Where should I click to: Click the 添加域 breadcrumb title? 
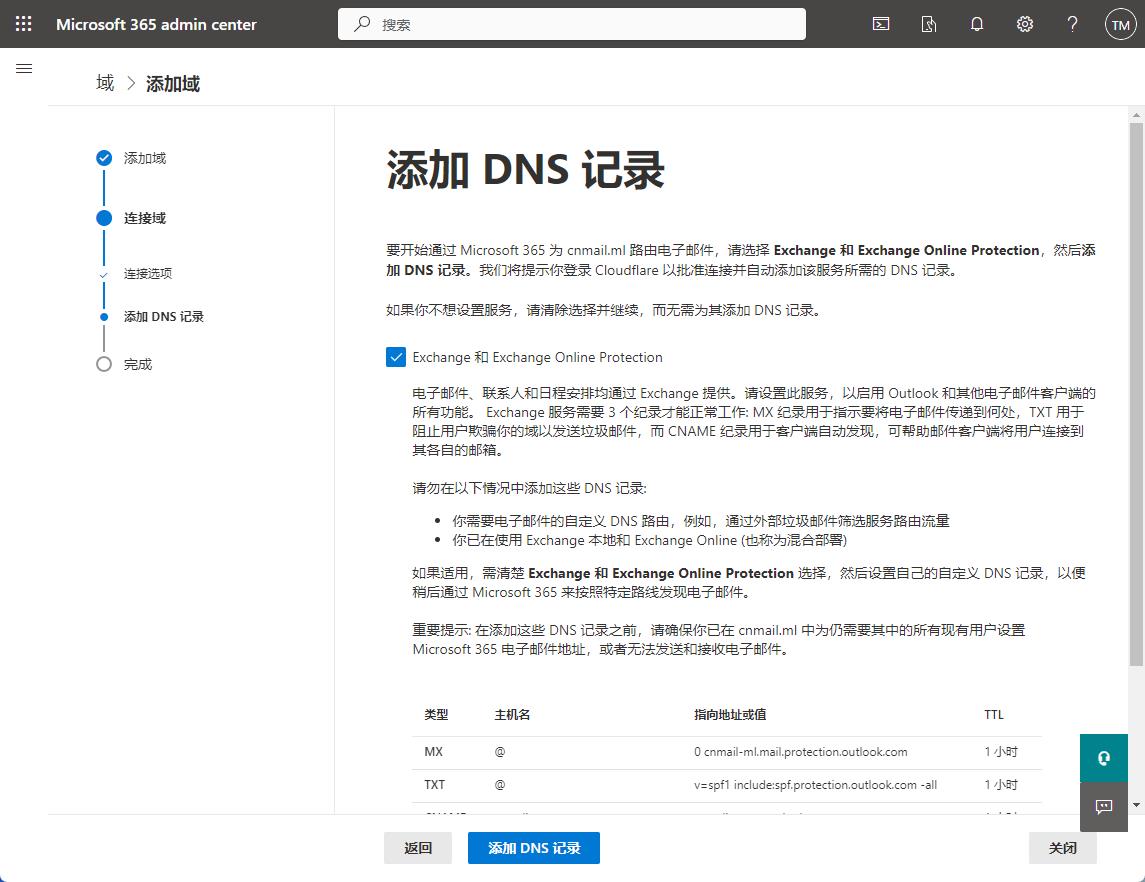point(172,84)
